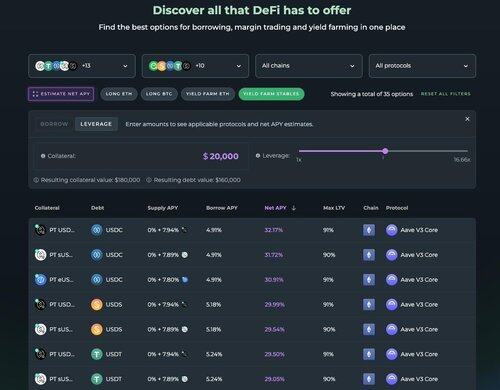Click Aave icon in 29.05% row
This screenshot has width=500, height=390.
click(x=392, y=379)
